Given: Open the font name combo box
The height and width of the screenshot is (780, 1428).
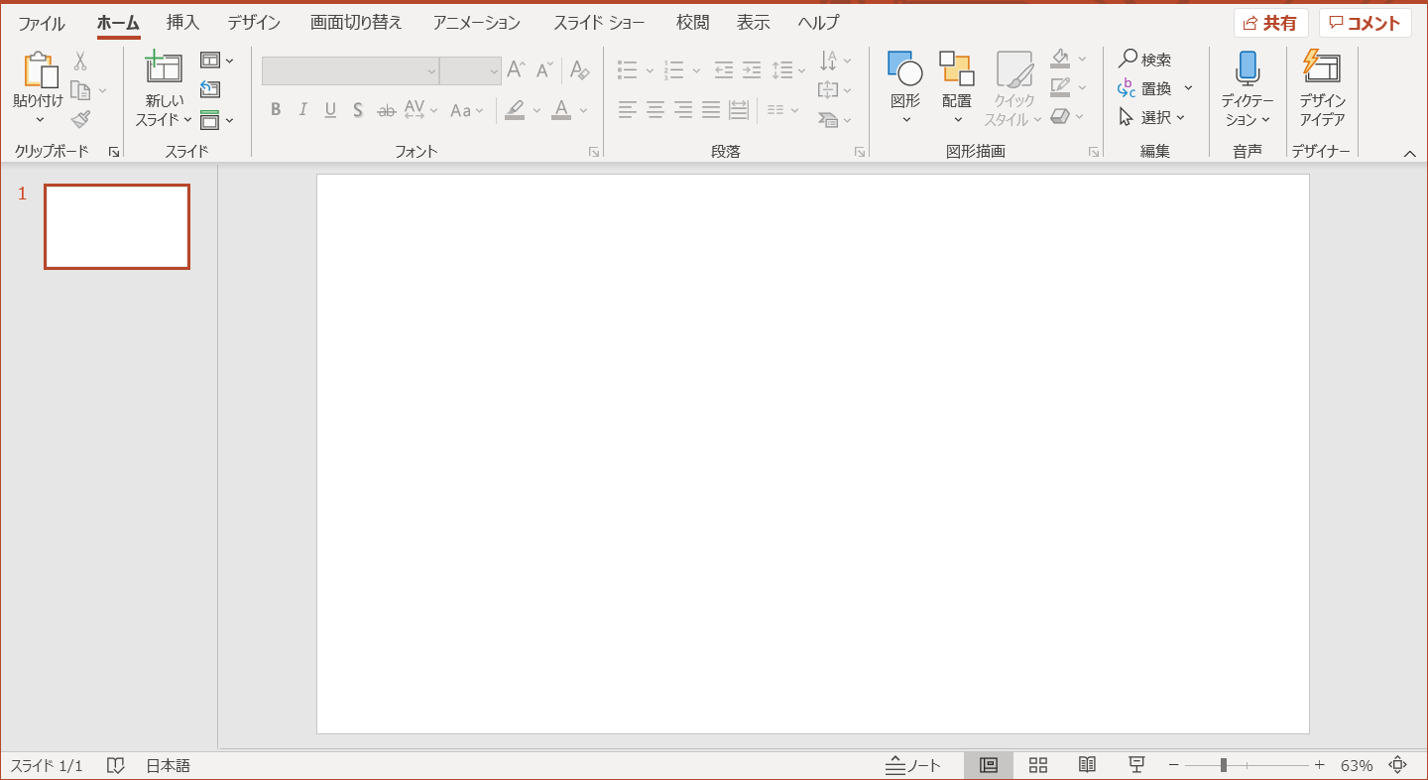Looking at the screenshot, I should coord(350,71).
